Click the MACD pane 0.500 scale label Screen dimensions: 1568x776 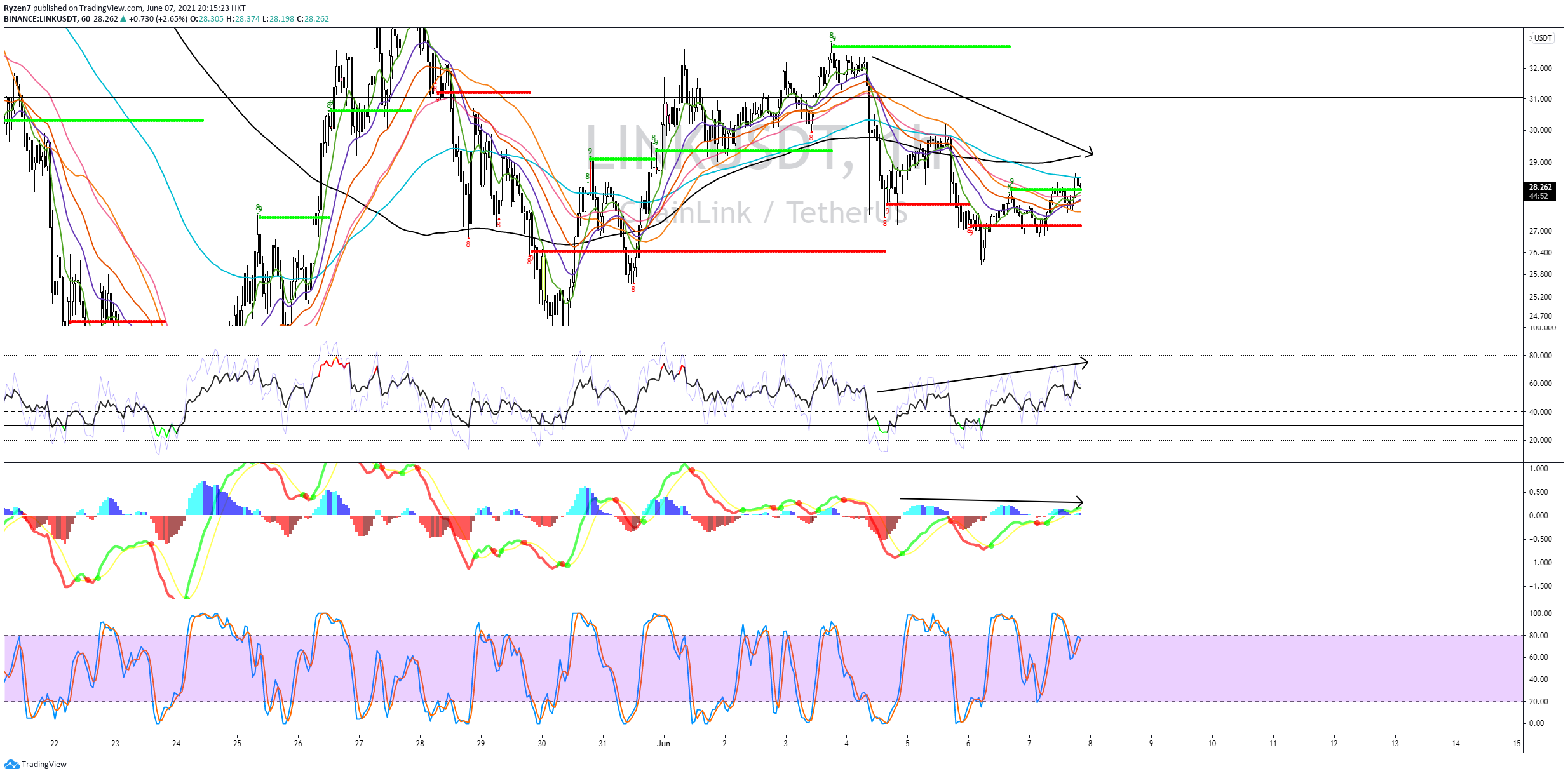click(x=1538, y=492)
